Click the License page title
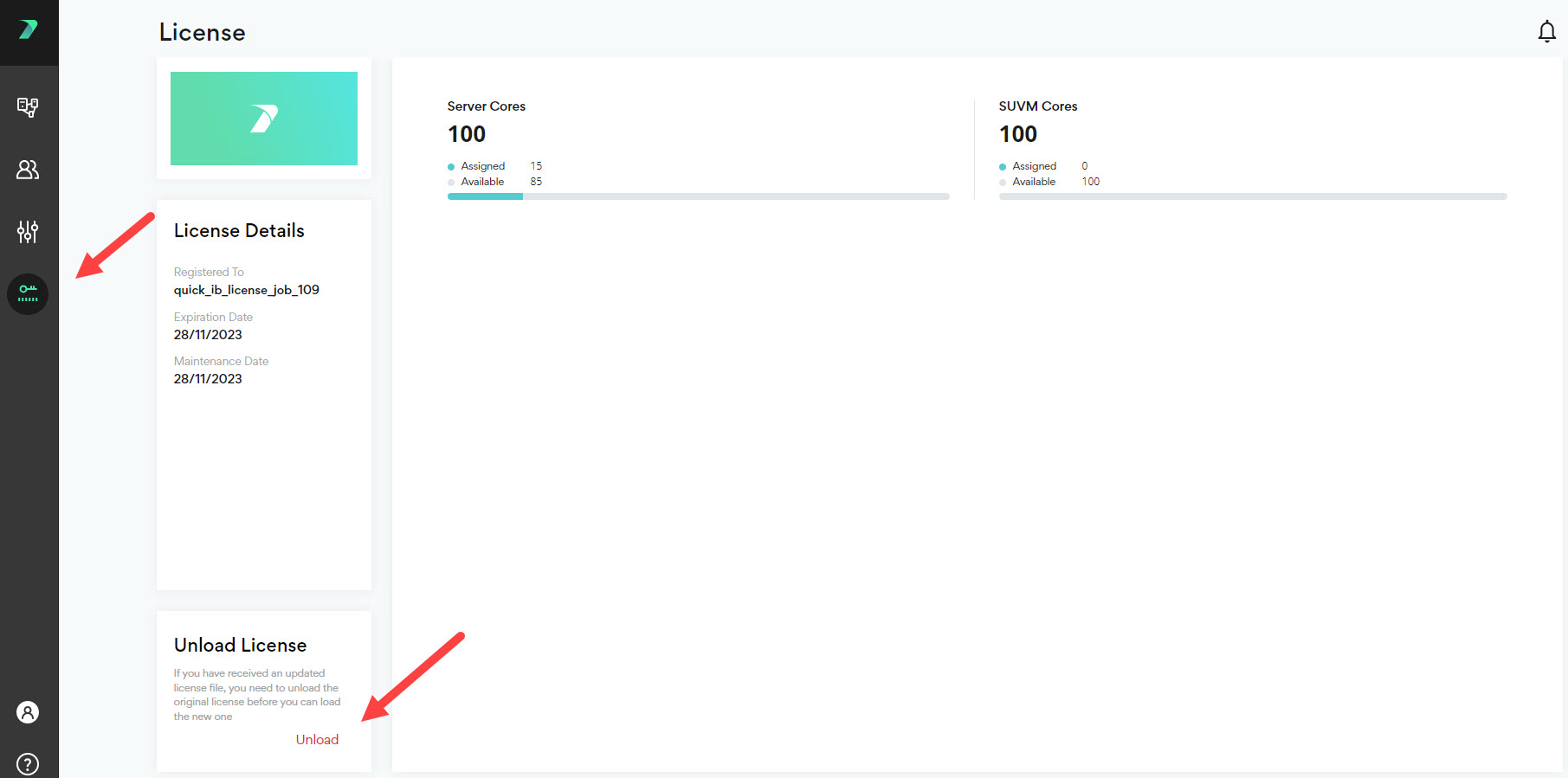The height and width of the screenshot is (778, 1568). (203, 33)
